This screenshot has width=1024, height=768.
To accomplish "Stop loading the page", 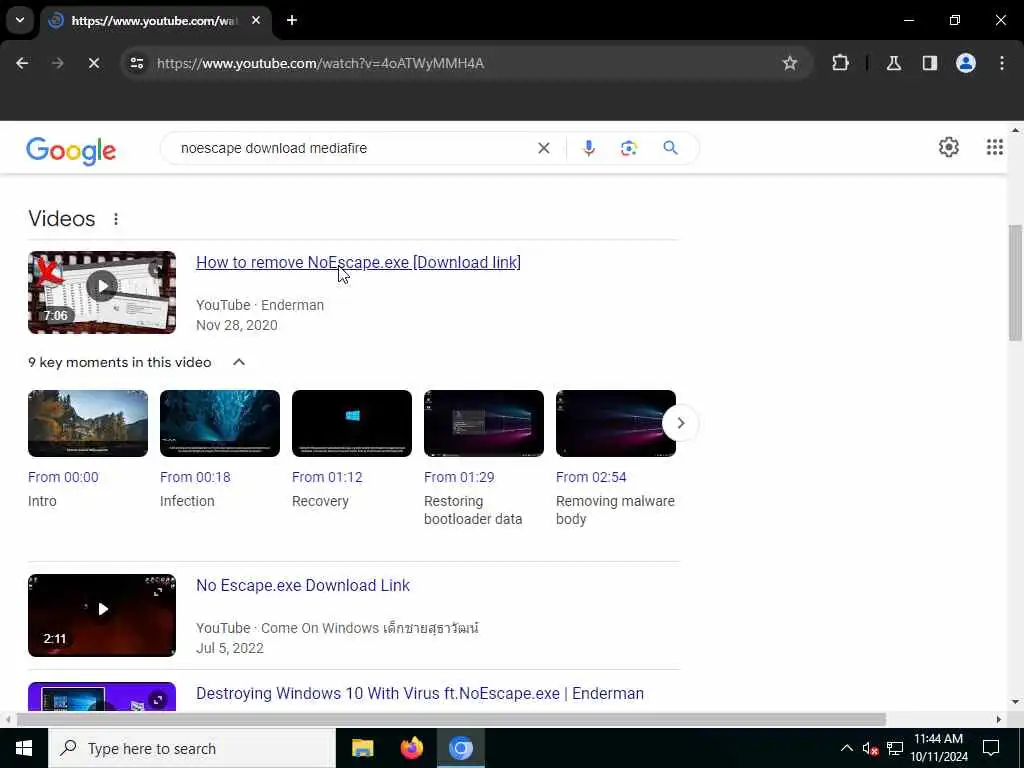I will 93,63.
